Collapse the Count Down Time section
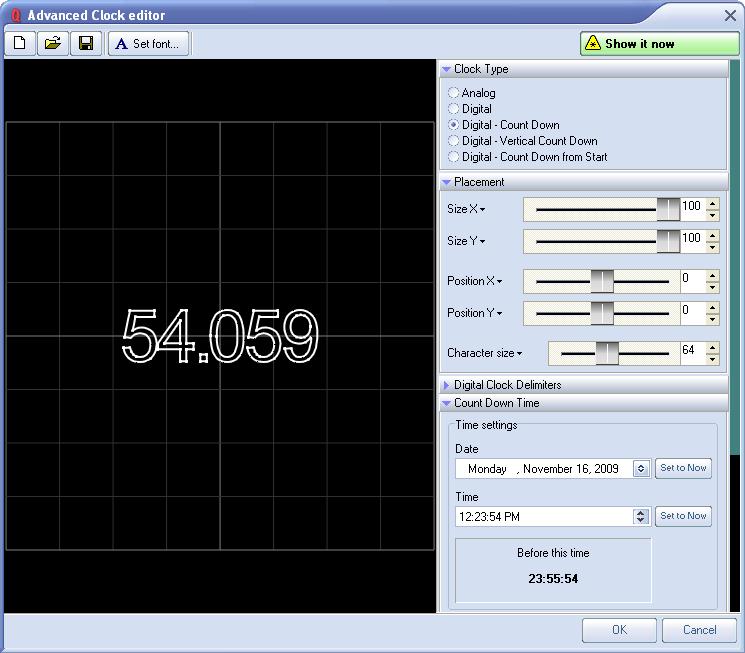This screenshot has width=745, height=653. pyautogui.click(x=496, y=403)
